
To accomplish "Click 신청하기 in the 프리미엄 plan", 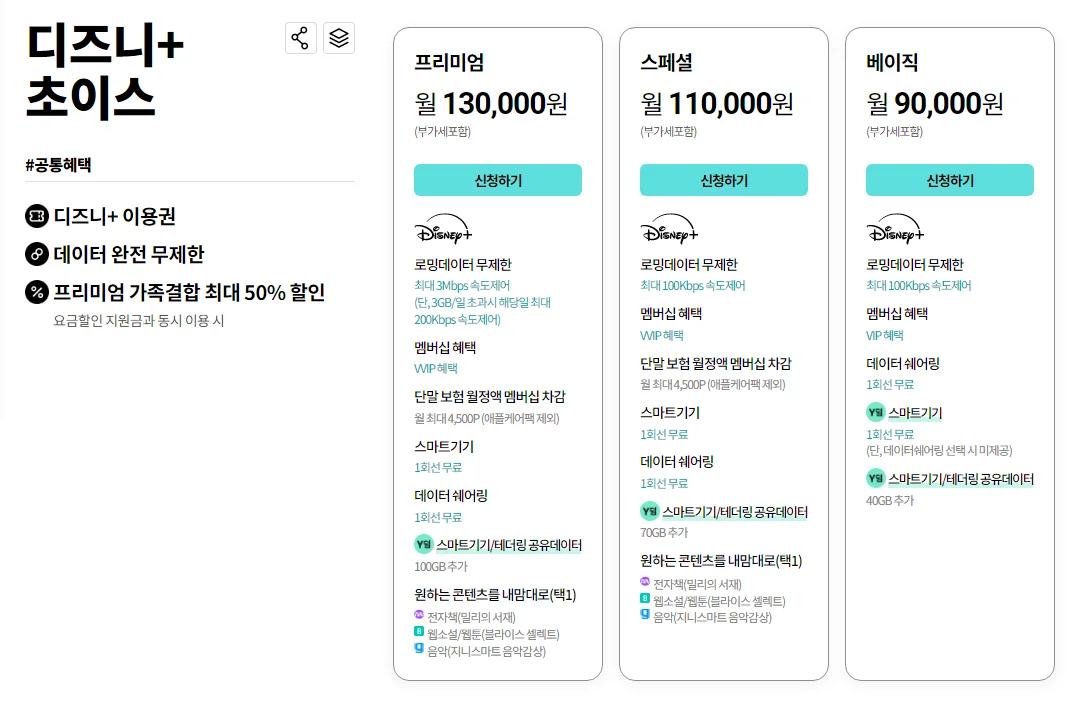I will point(498,180).
